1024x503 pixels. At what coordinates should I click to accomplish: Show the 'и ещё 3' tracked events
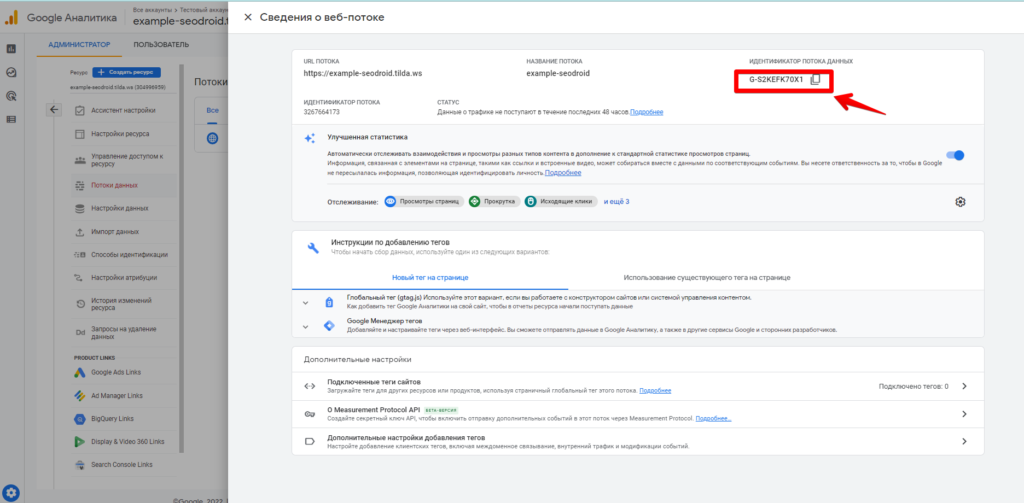click(x=616, y=202)
